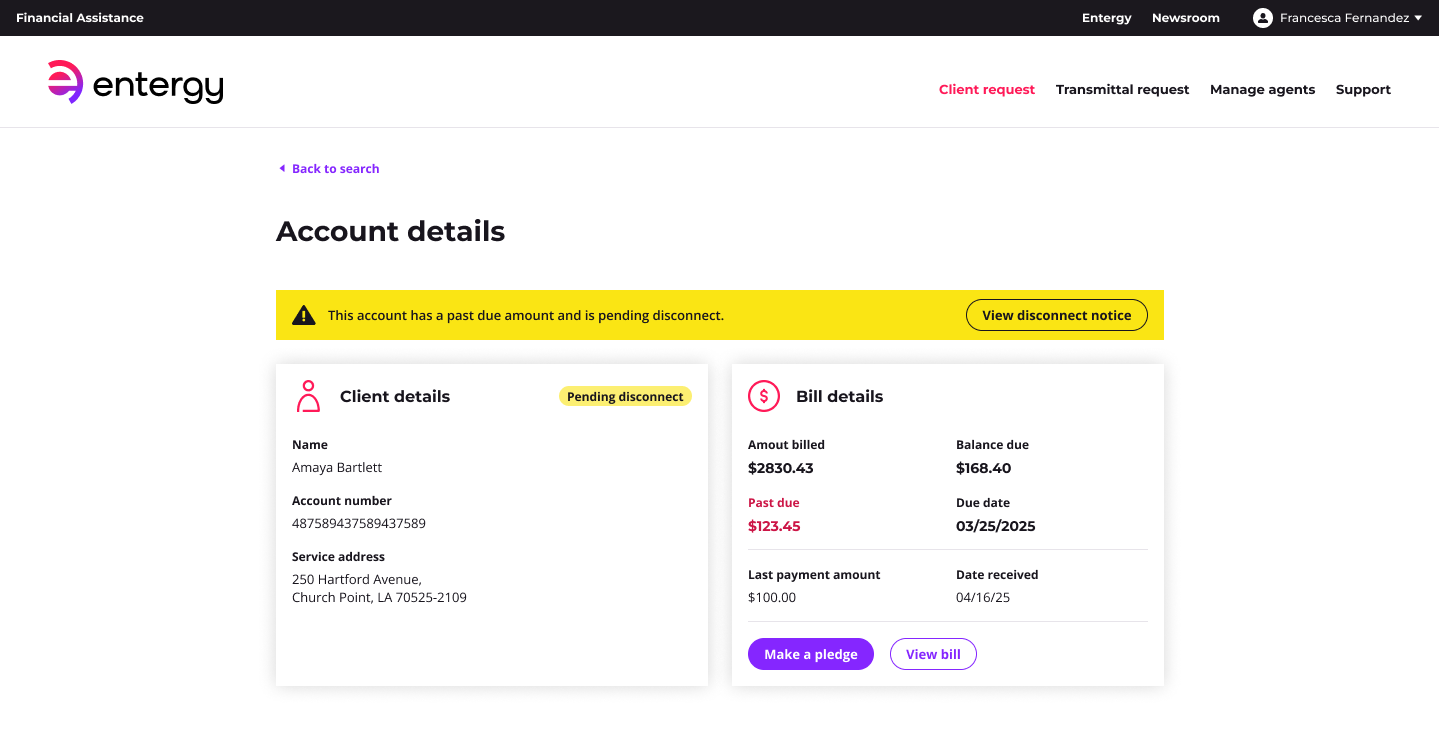
Task: Click the back arrow beside Back to search
Action: point(282,169)
